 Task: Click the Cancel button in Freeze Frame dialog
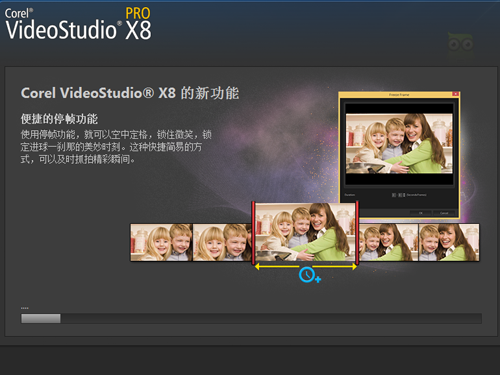[x=444, y=213]
